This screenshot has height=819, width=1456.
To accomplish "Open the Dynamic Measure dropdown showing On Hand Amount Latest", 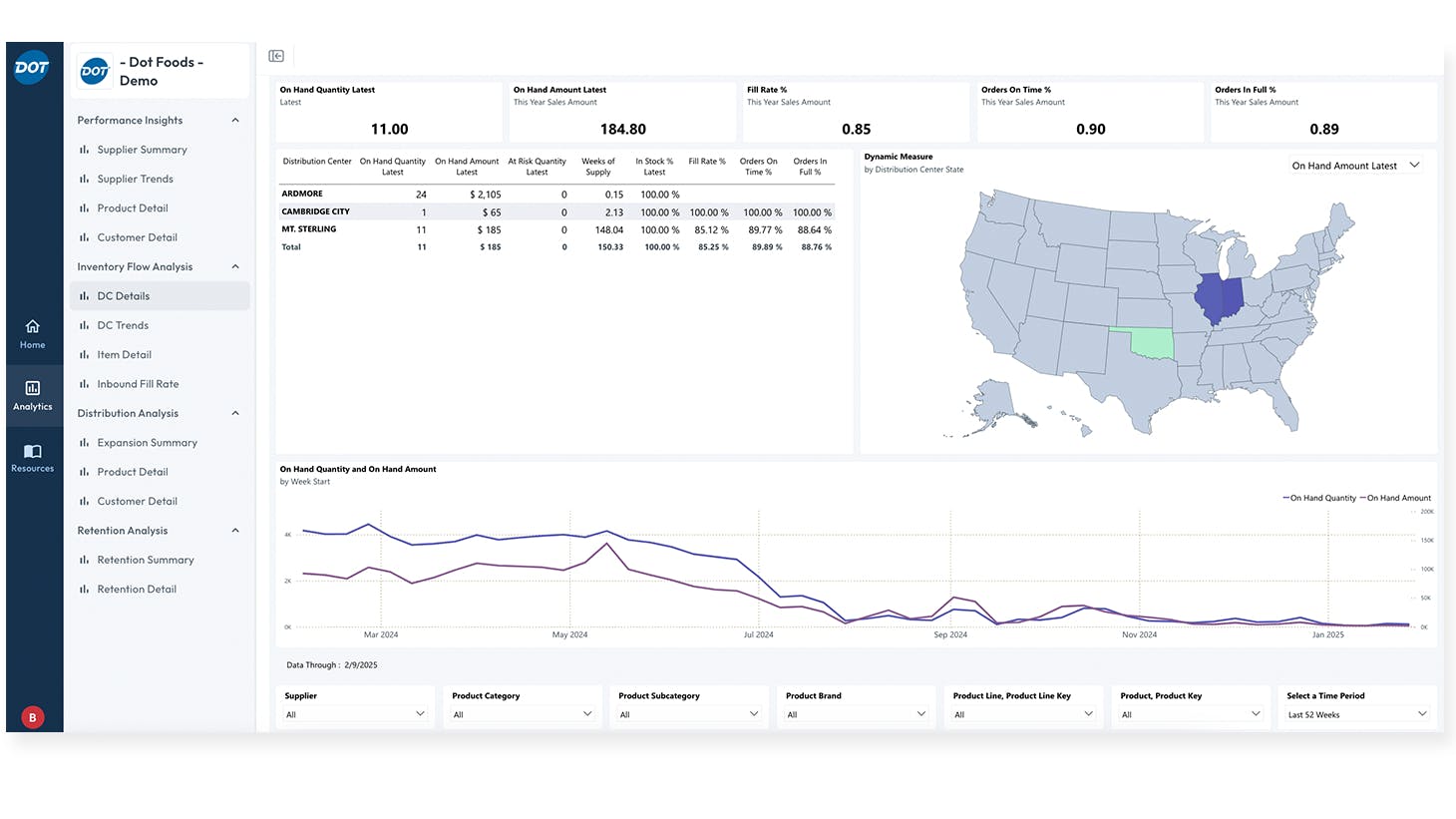I will point(1354,165).
